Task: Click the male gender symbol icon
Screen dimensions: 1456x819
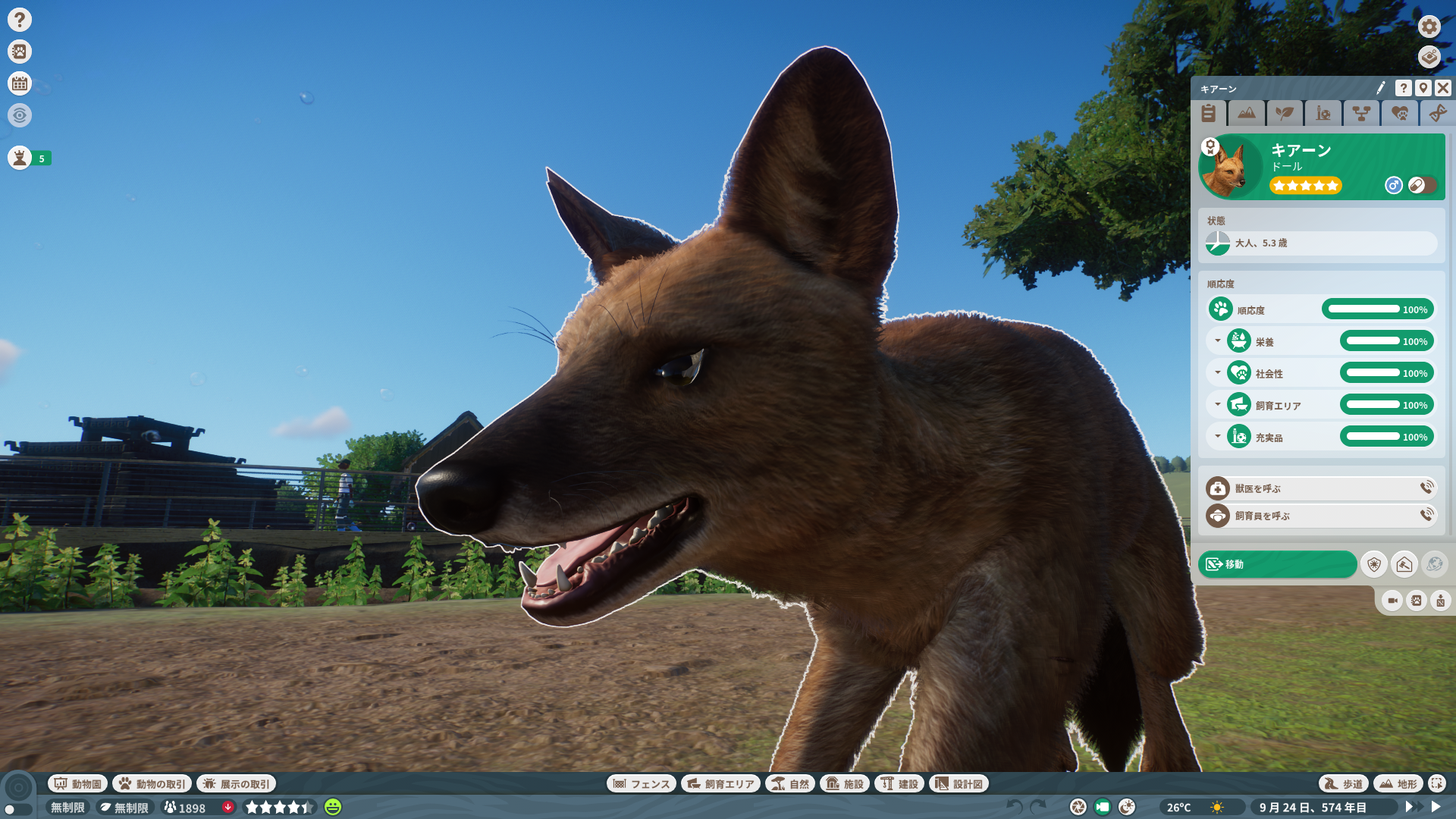Action: click(1394, 185)
